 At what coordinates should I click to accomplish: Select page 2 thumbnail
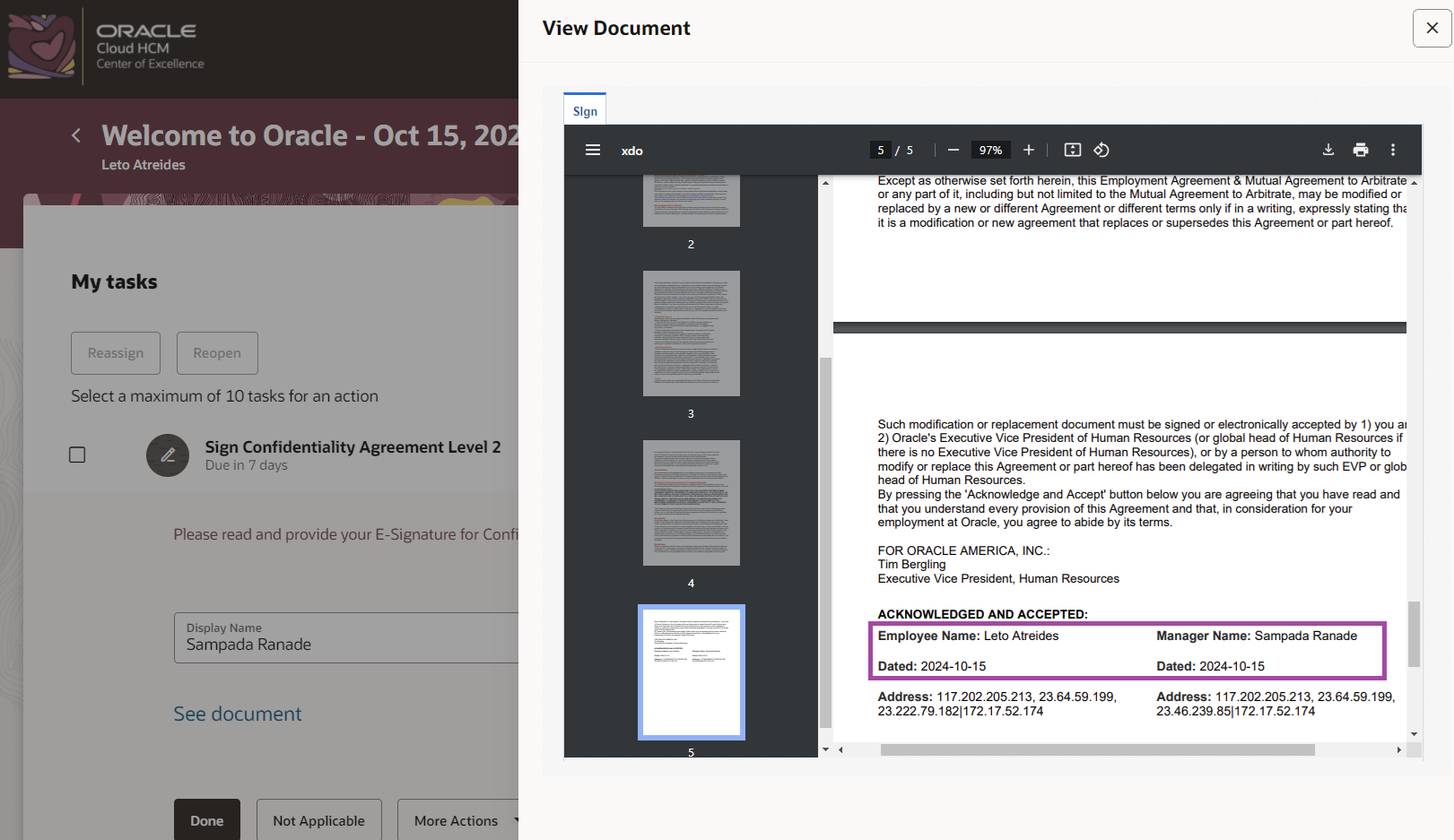[692, 201]
